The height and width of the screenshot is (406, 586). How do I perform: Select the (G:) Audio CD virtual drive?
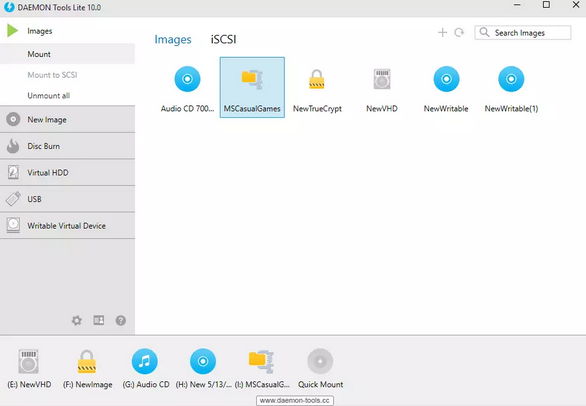point(145,361)
